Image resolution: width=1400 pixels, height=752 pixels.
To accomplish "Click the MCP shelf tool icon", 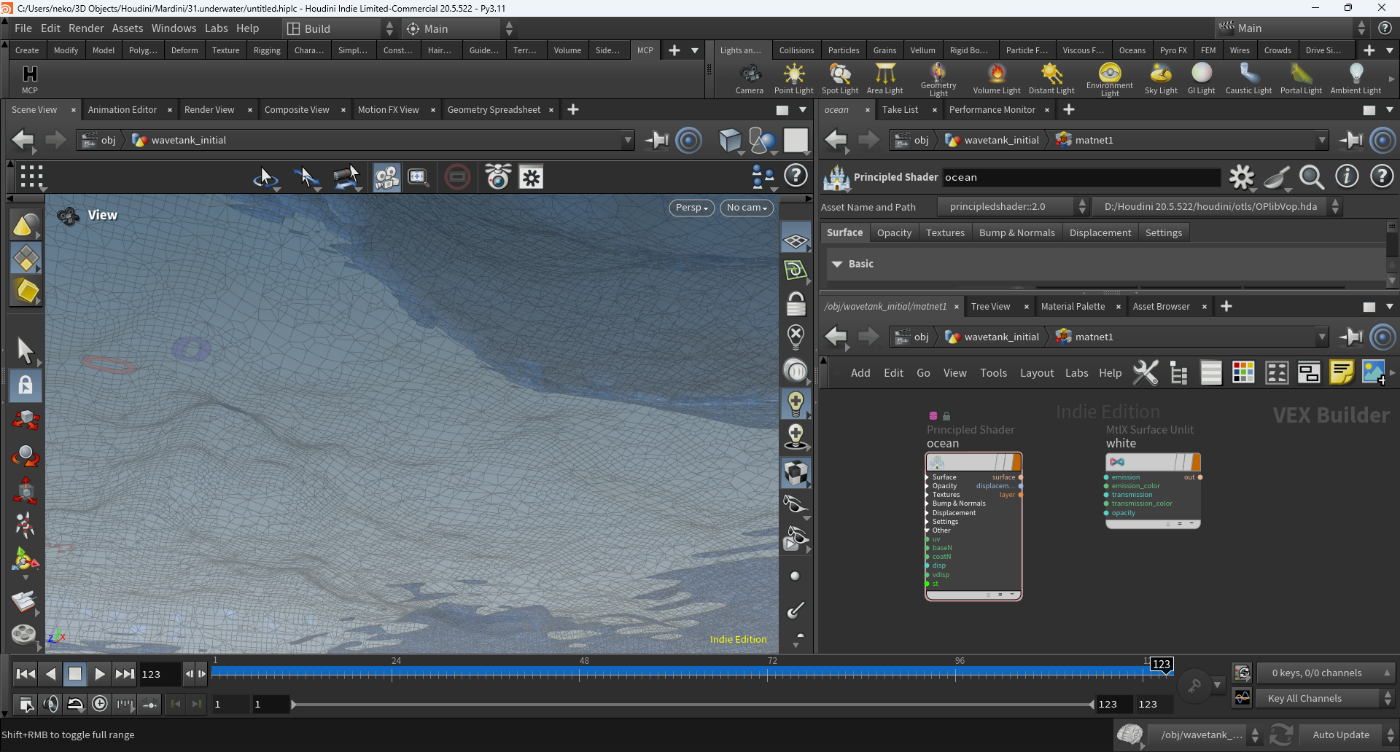I will click(30, 78).
